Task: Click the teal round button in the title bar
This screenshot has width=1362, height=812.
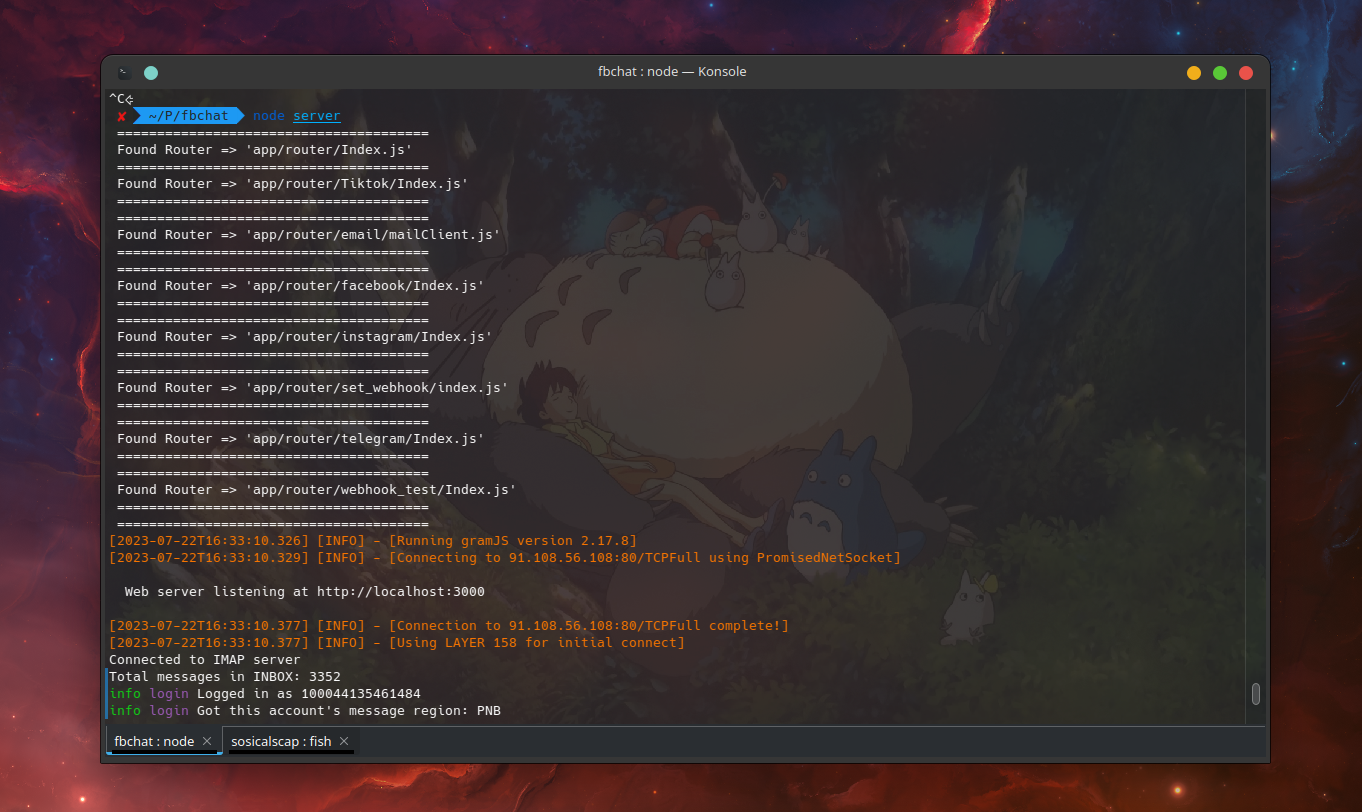Action: coord(151,72)
